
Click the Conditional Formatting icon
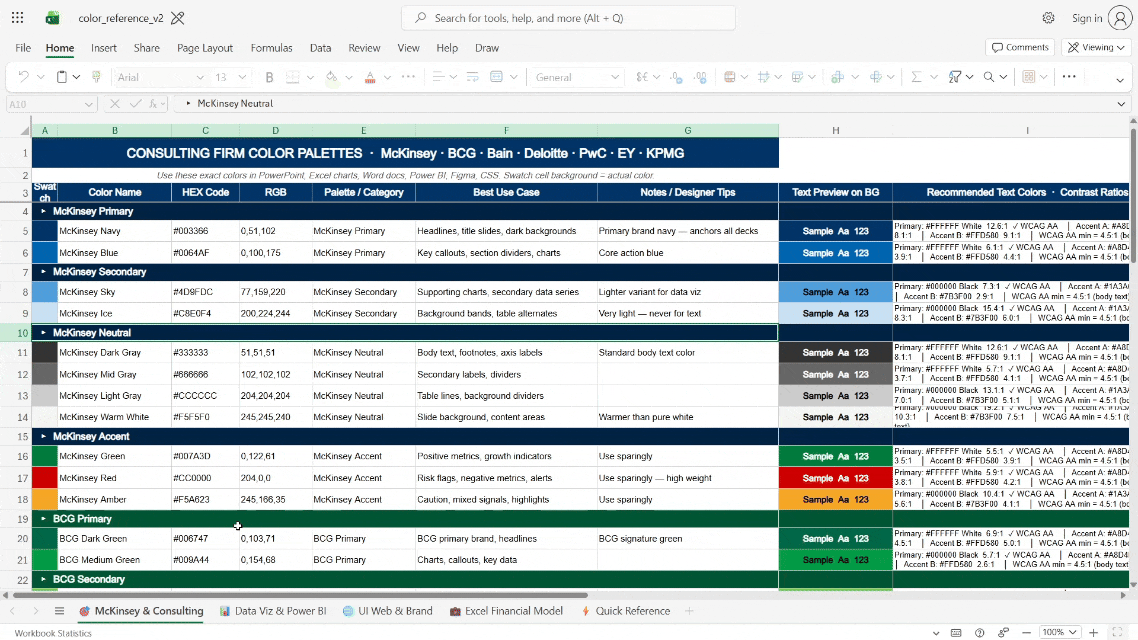click(x=730, y=77)
